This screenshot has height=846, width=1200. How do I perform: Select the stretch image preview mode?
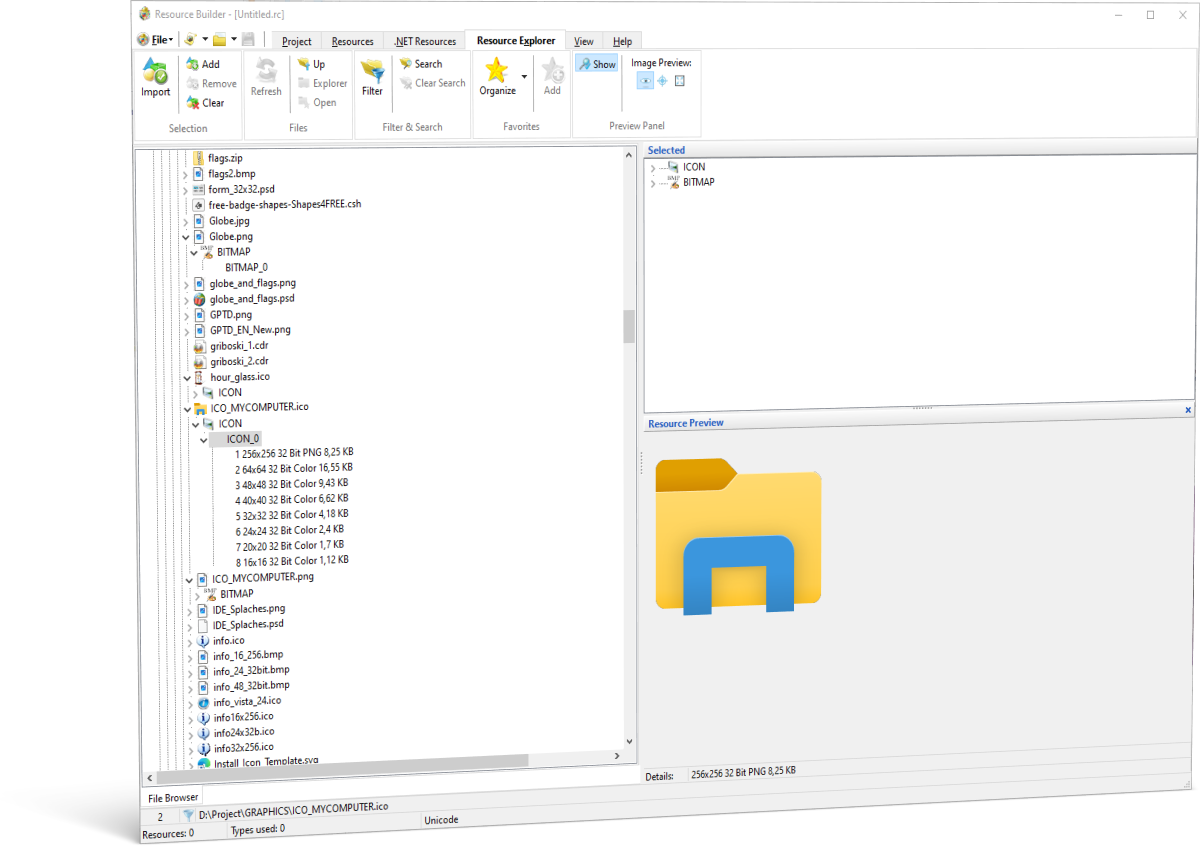coord(680,81)
